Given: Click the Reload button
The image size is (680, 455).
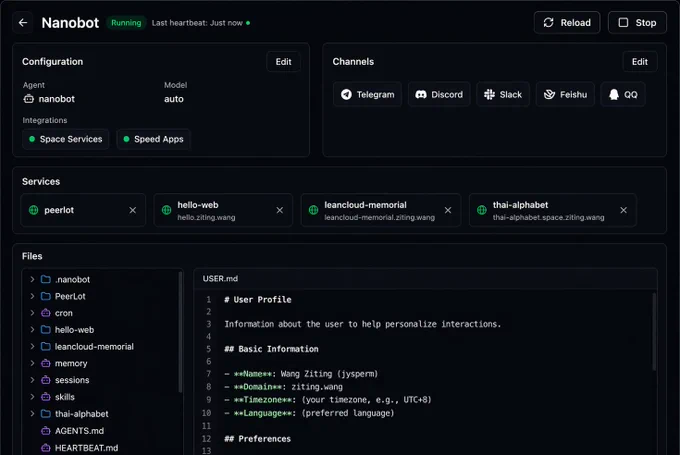Looking at the screenshot, I should pos(567,23).
